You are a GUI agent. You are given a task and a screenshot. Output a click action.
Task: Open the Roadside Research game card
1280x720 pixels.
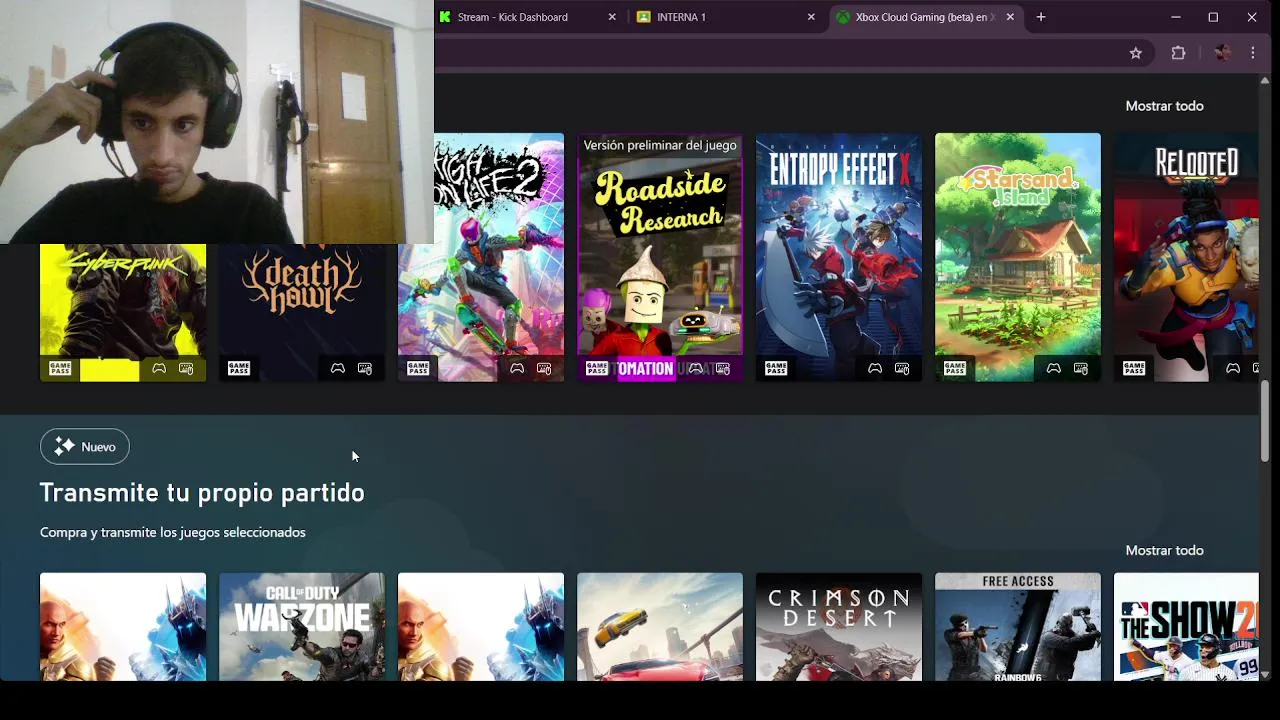coord(660,258)
